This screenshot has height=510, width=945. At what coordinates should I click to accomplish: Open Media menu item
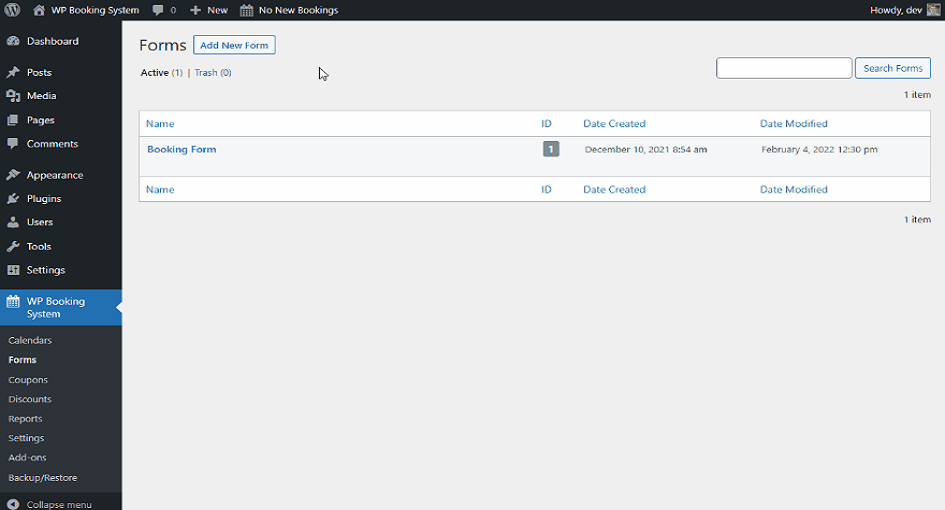click(x=42, y=96)
